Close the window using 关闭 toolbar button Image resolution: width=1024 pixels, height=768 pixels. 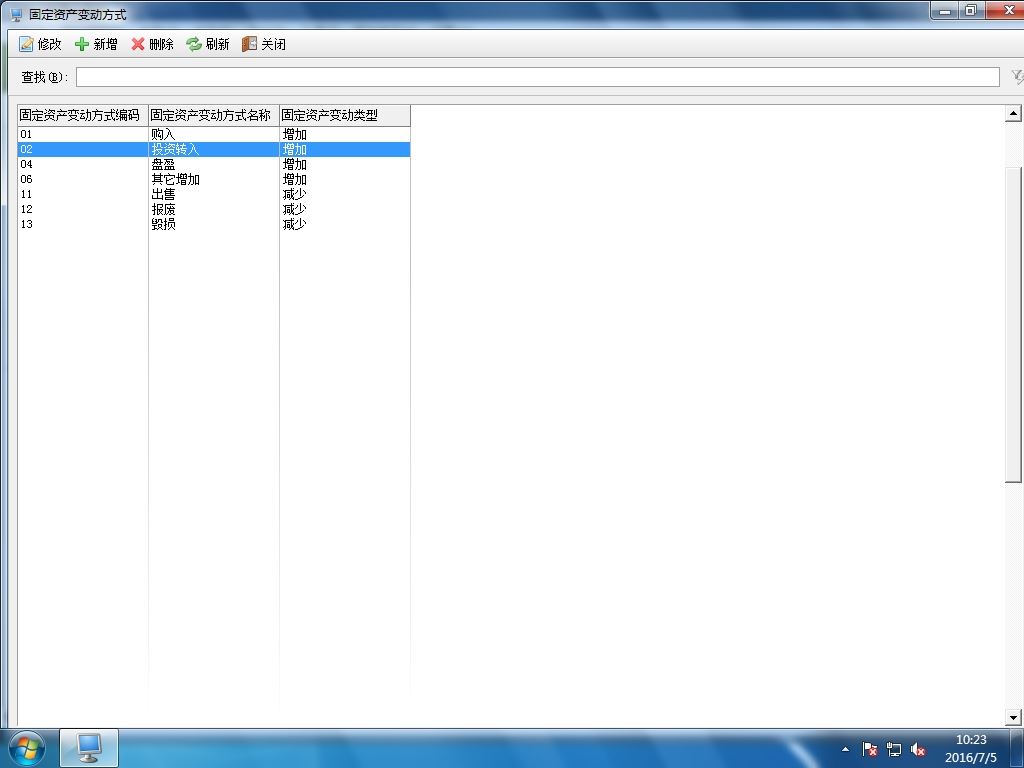pos(264,44)
